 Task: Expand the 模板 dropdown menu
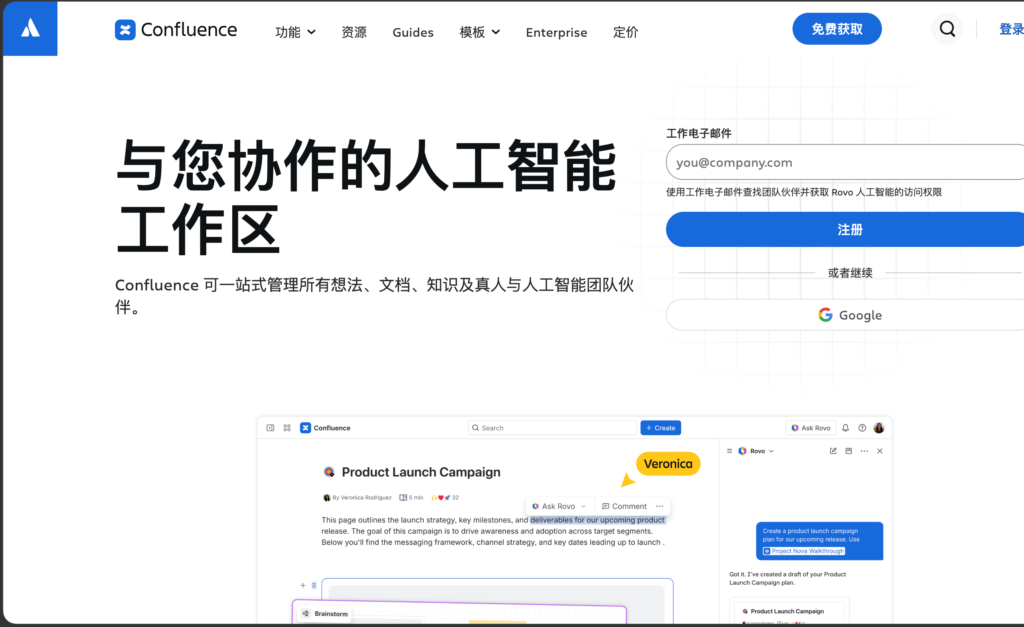point(479,32)
